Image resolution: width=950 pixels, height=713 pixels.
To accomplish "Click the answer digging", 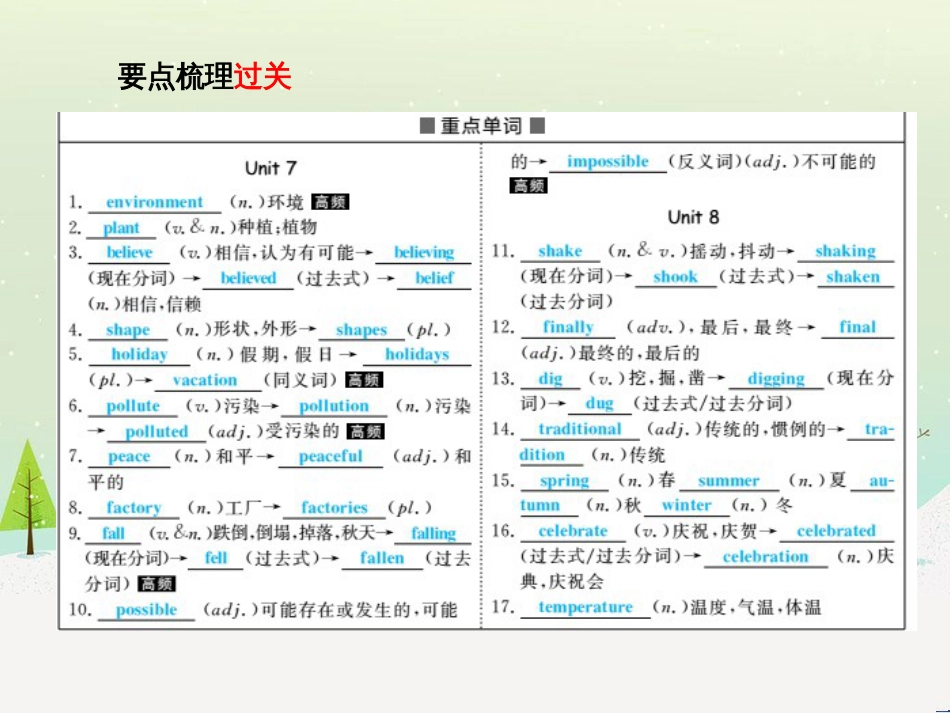I will (x=776, y=379).
